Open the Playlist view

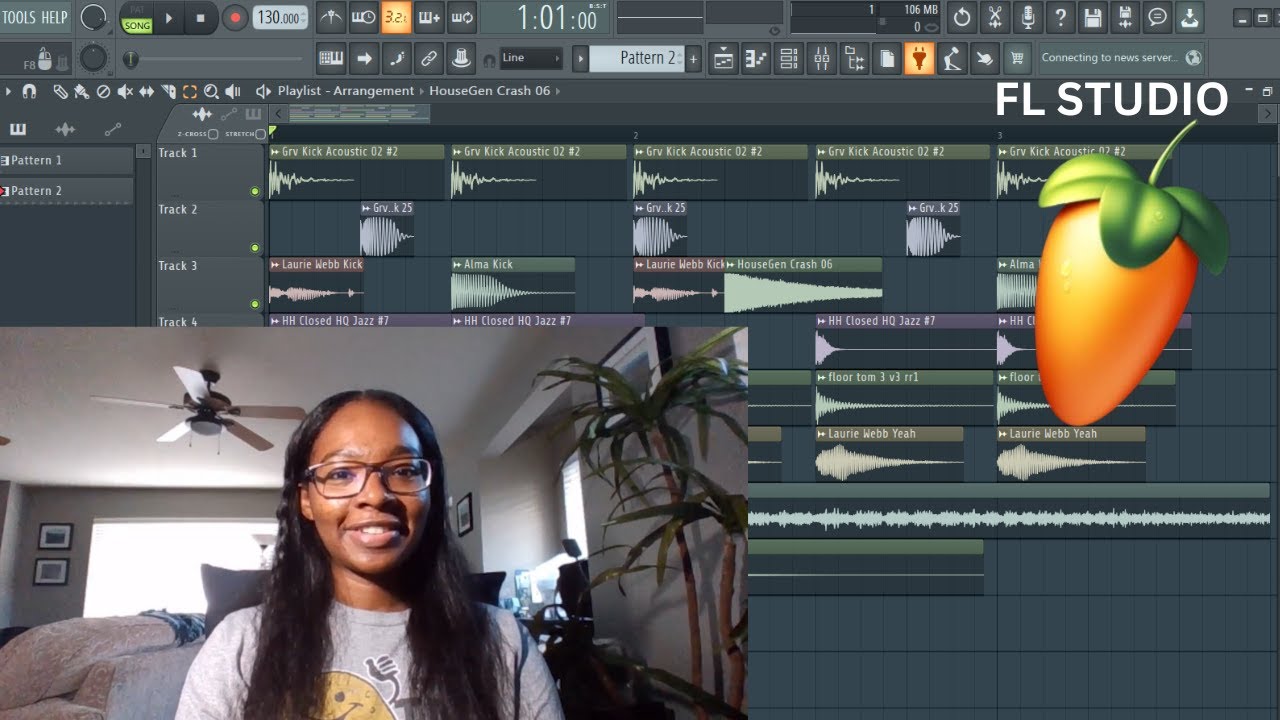click(x=723, y=58)
